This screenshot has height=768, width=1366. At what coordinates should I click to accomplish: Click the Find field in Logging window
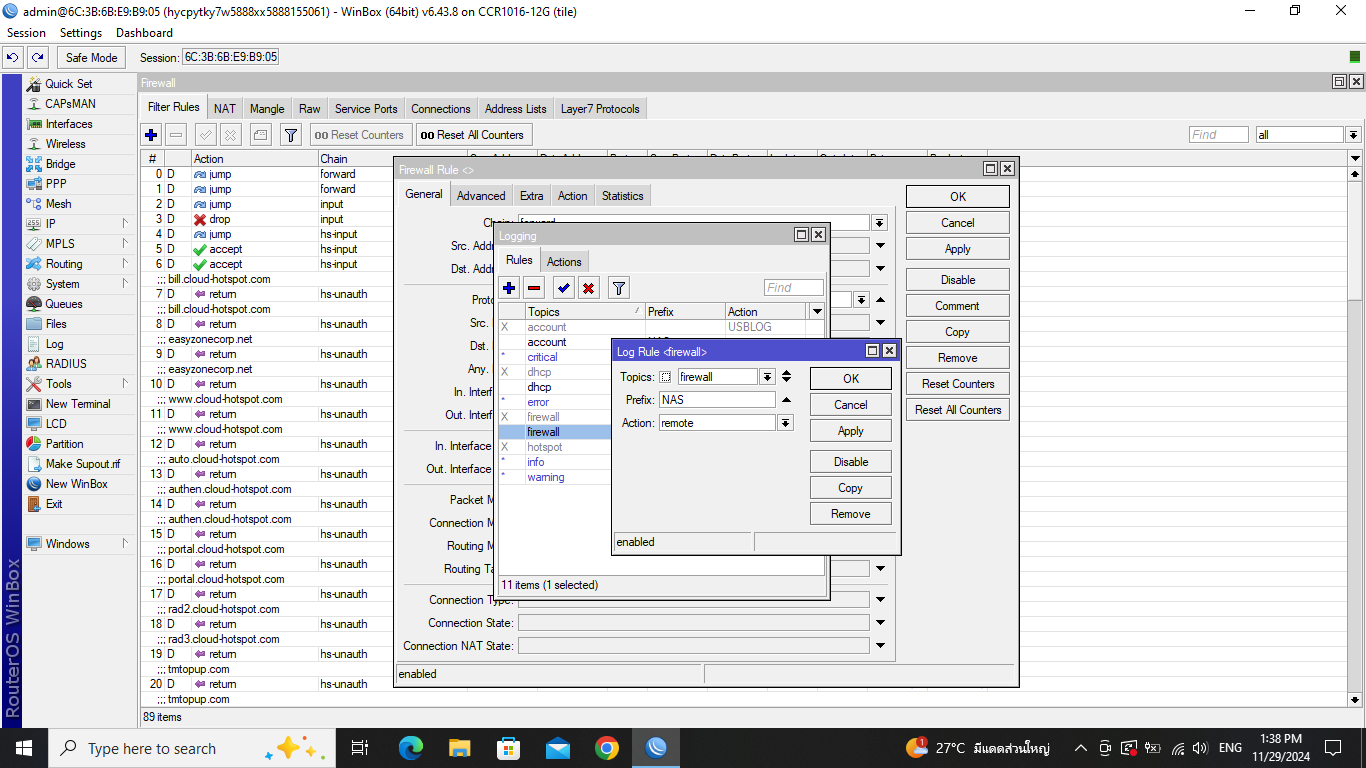tap(794, 288)
